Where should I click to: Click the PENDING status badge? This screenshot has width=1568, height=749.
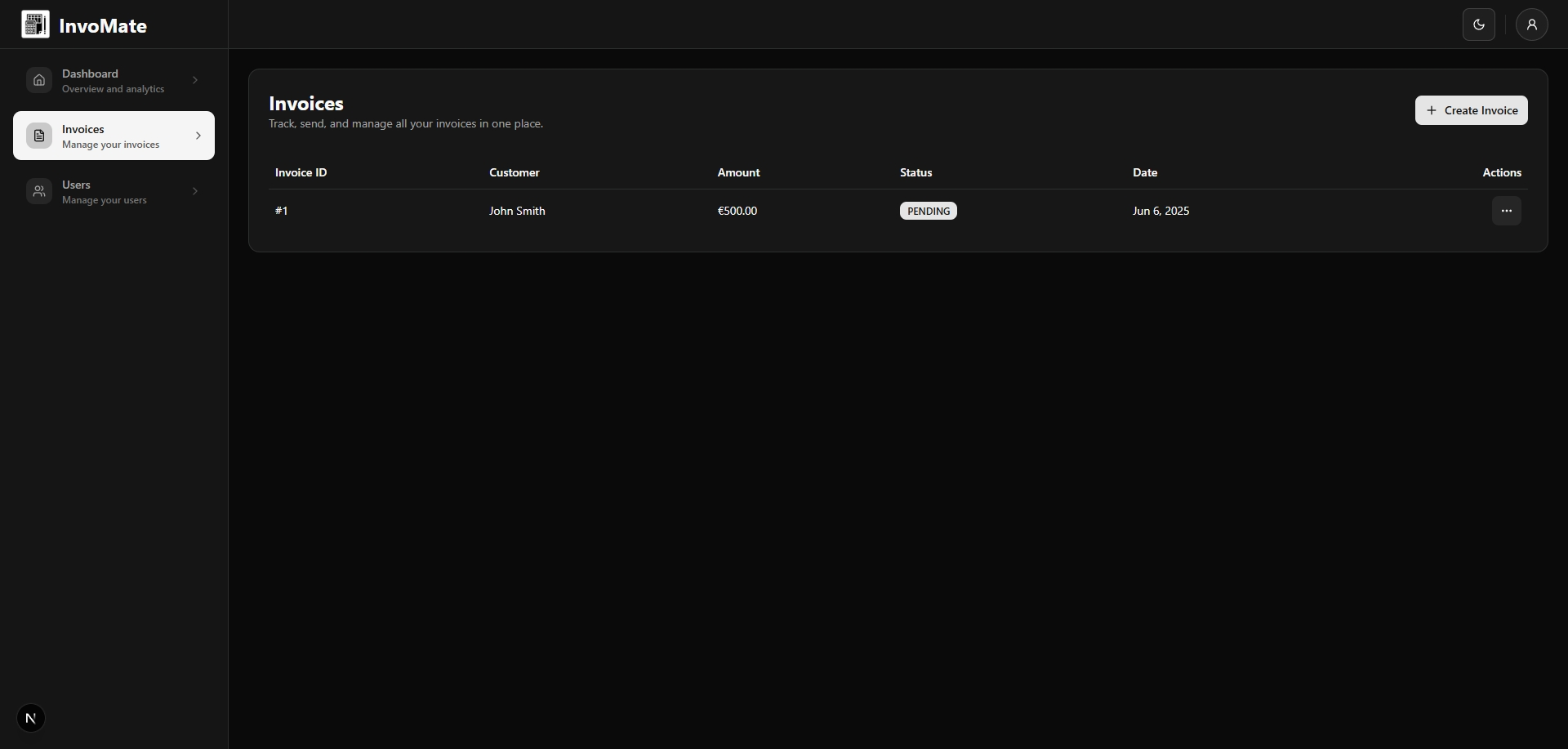928,211
